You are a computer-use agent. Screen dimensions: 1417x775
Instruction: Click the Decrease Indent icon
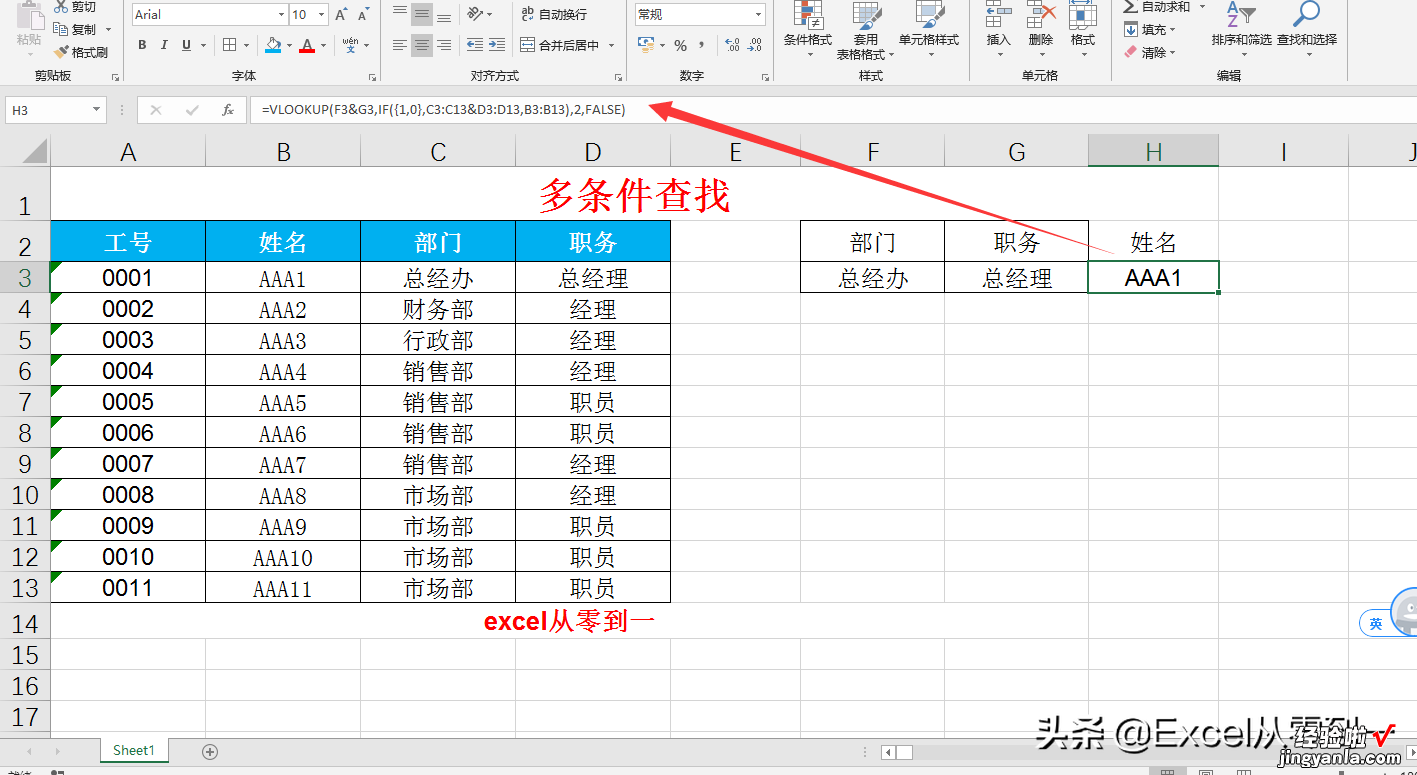click(475, 45)
